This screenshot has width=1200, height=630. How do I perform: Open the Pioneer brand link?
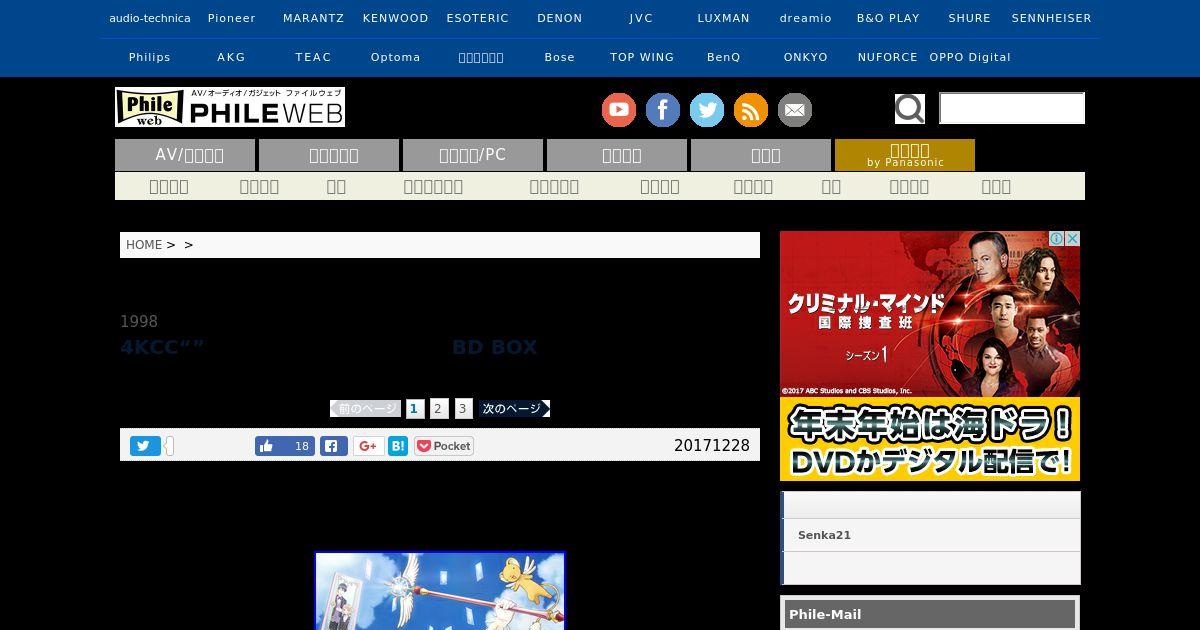(232, 18)
